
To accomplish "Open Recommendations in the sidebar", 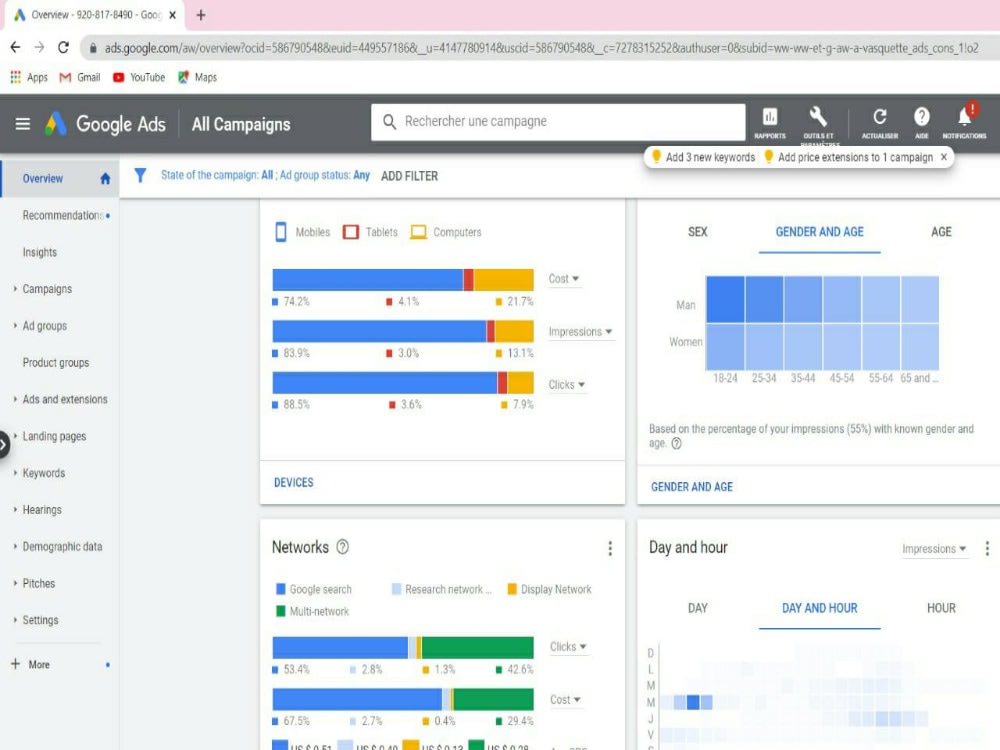I will 62,216.
